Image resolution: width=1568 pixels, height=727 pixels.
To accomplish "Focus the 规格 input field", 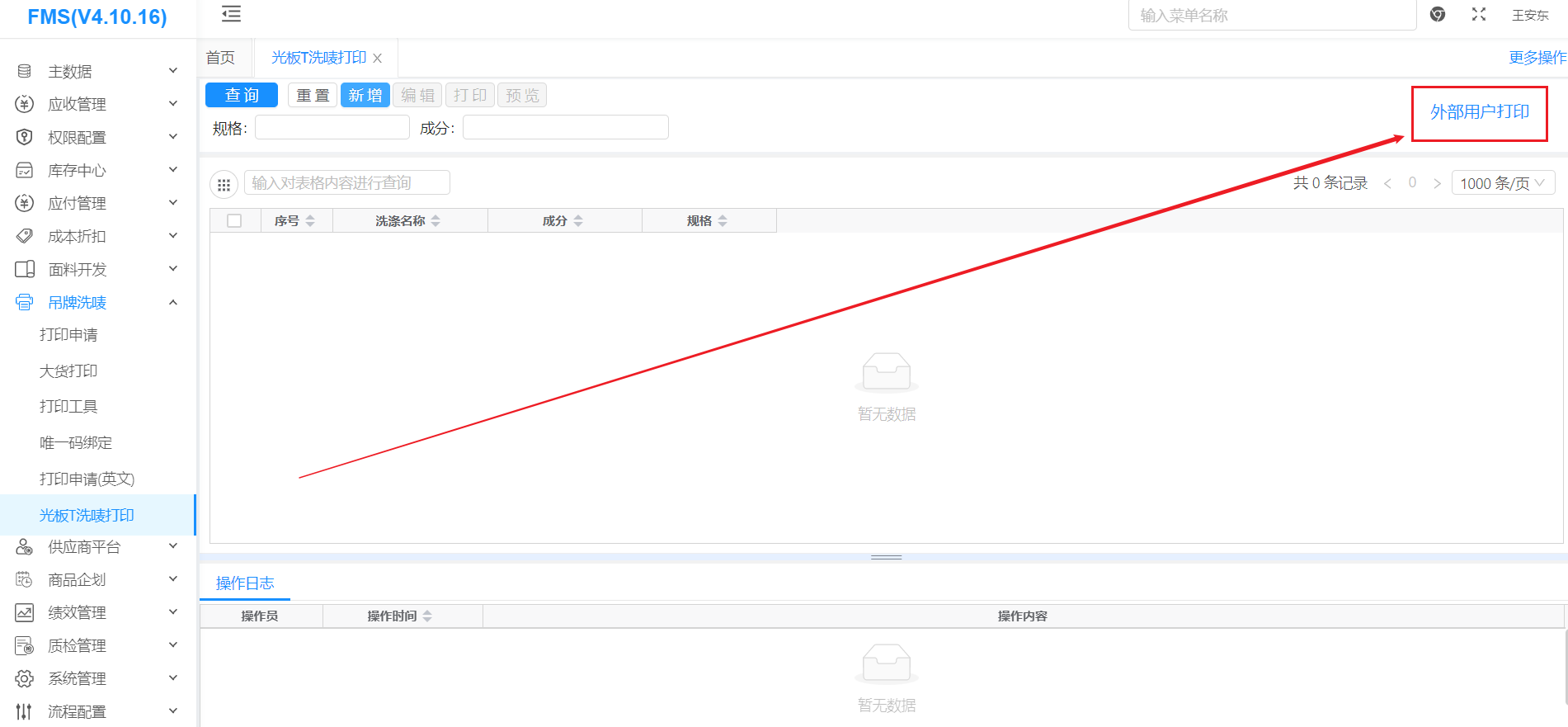I will pyautogui.click(x=332, y=128).
